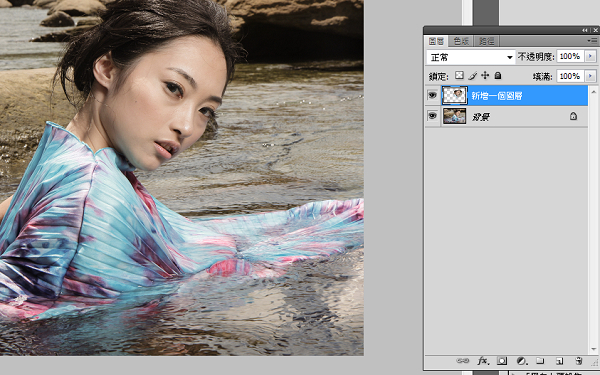Lock layer position with move icon
Image resolution: width=600 pixels, height=375 pixels.
[x=485, y=75]
